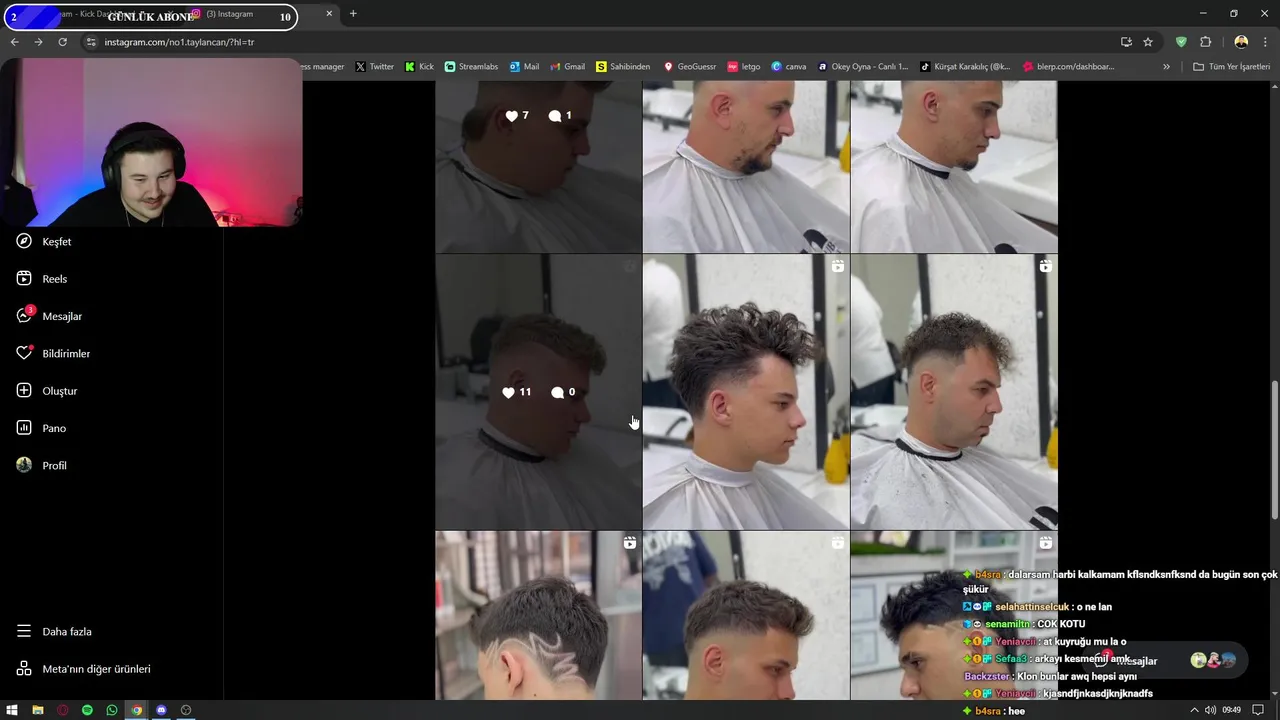This screenshot has height=720, width=1280.
Task: Open the Kick bookmark
Action: pos(419,67)
